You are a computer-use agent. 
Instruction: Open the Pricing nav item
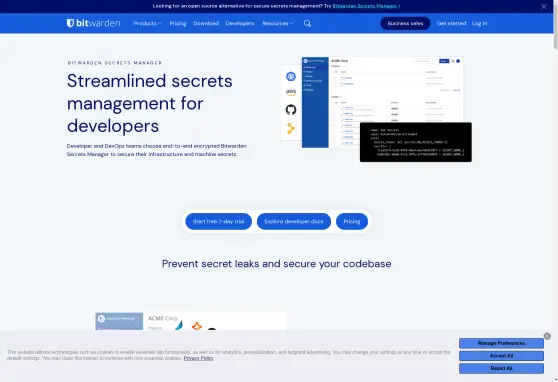tap(178, 23)
